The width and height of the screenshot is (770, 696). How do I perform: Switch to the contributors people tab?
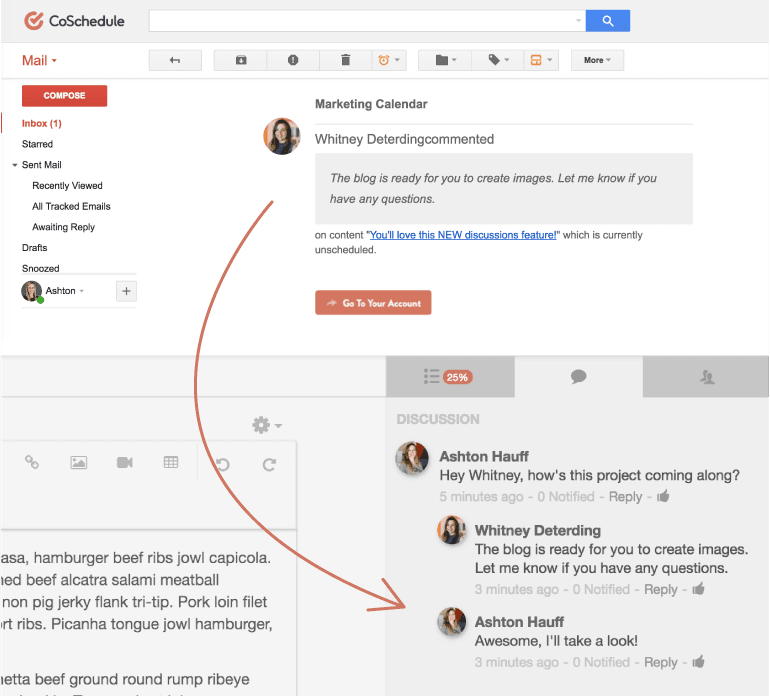(707, 377)
